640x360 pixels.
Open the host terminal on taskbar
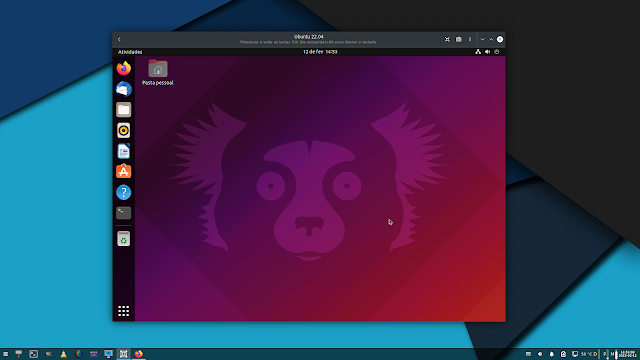click(x=33, y=354)
